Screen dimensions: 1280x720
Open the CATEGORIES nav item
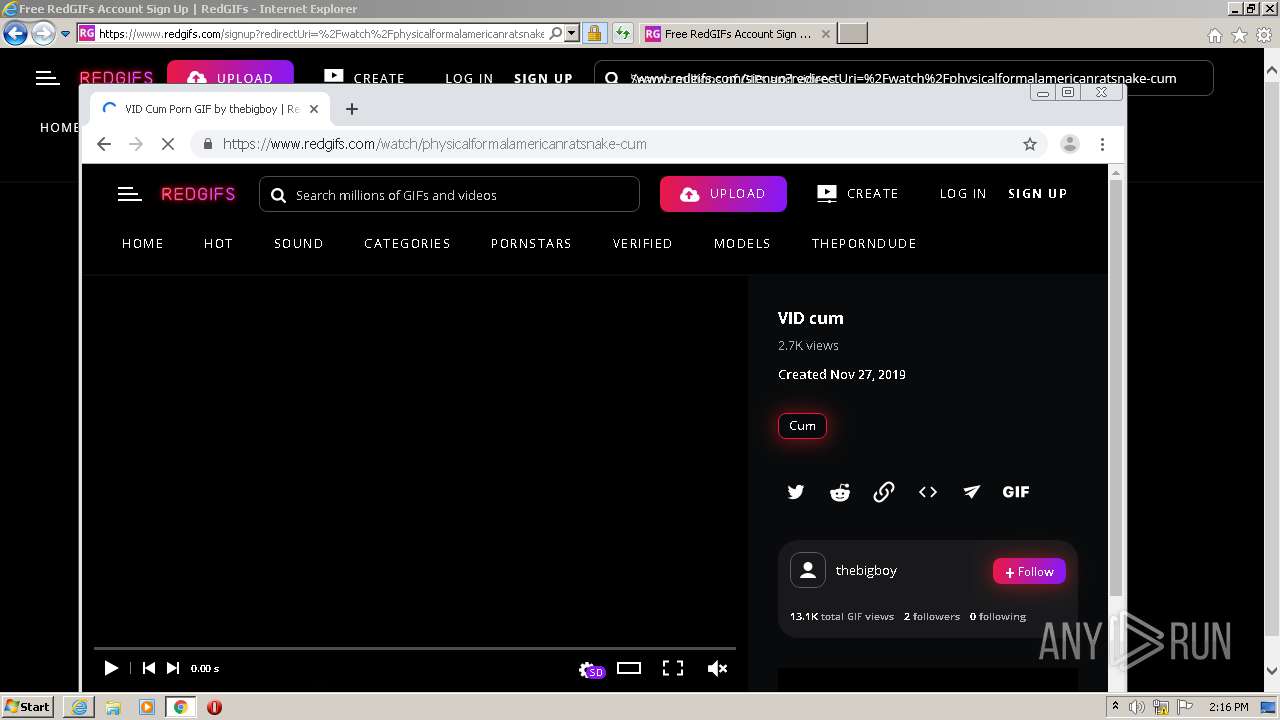point(407,243)
